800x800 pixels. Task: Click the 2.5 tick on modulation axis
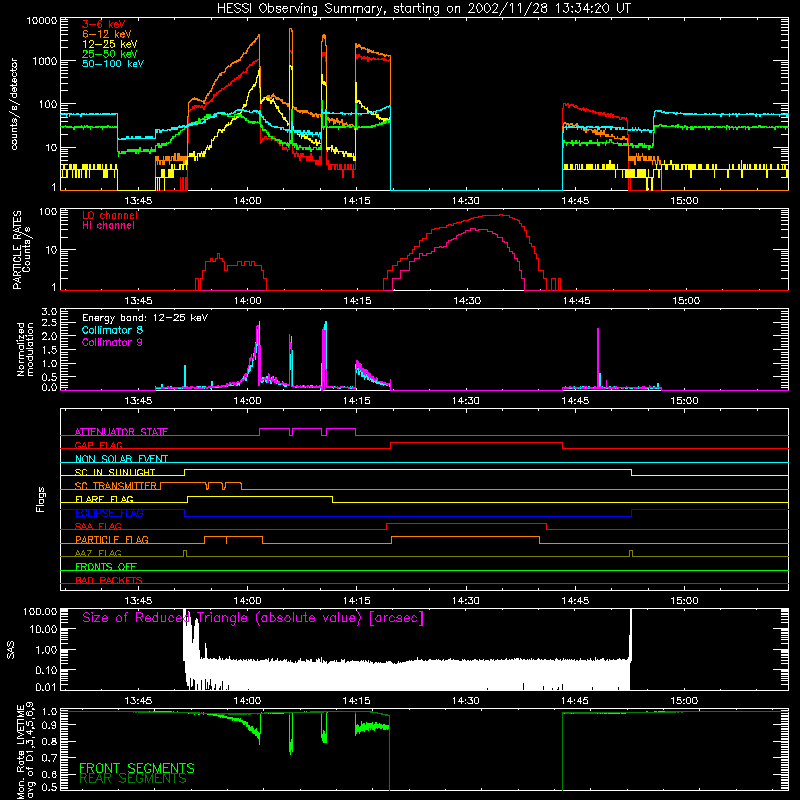coord(49,323)
